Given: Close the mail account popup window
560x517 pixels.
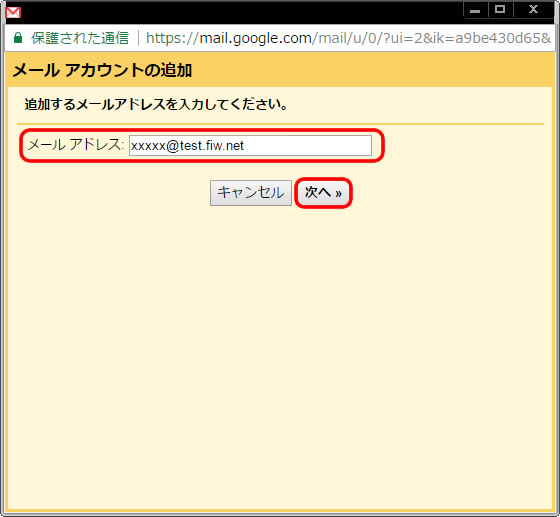Looking at the screenshot, I should (533, 10).
